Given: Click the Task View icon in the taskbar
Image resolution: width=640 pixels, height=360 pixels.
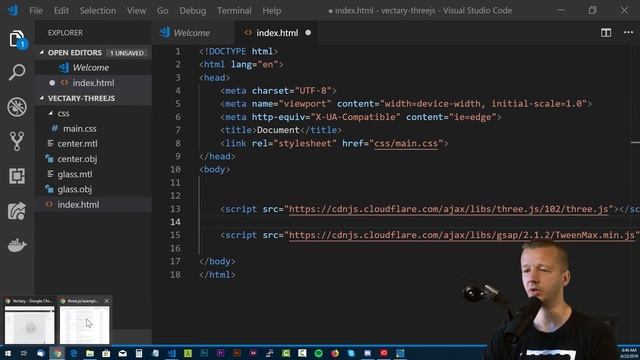Looking at the screenshot, I should [24, 353].
